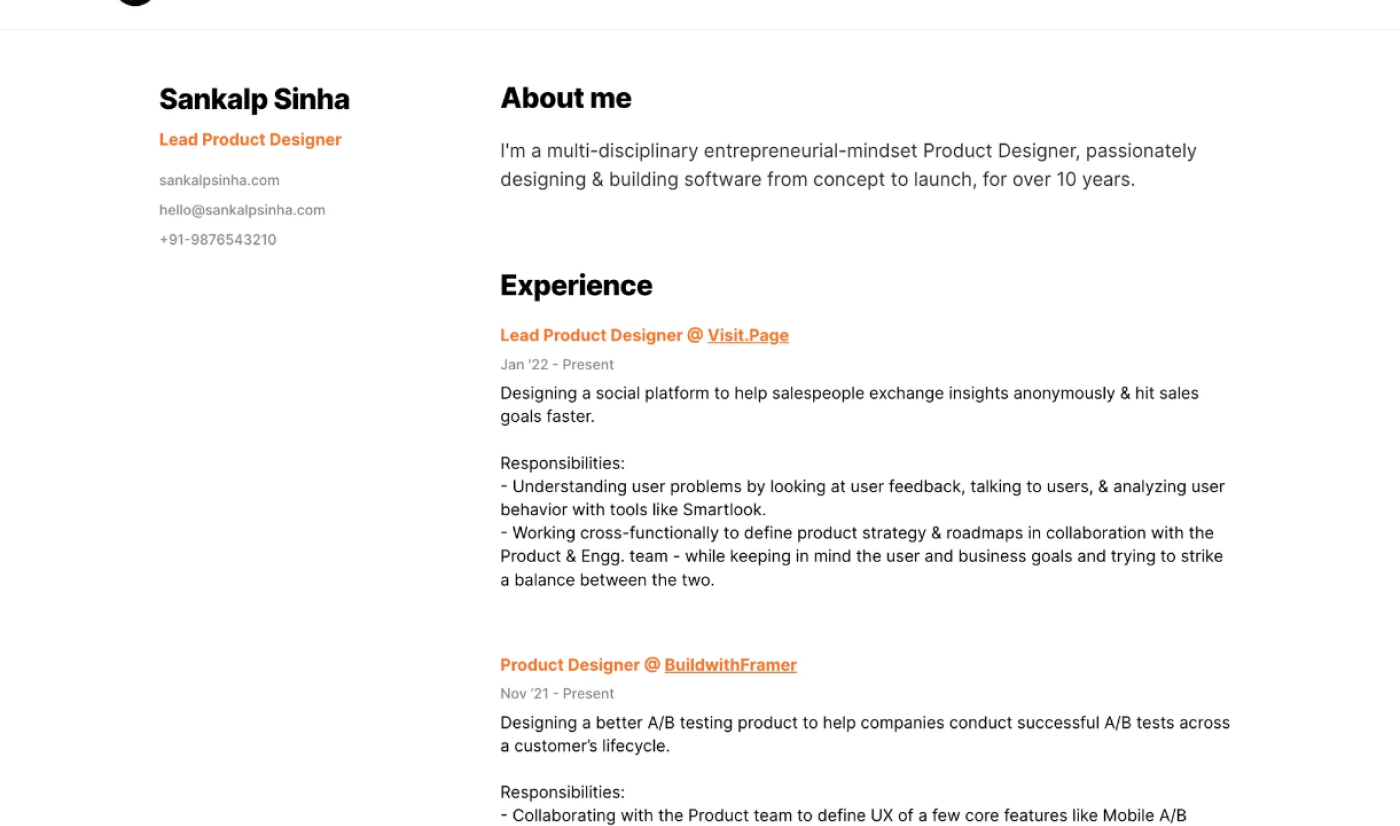The image size is (1400, 826).
Task: Open the BuildwithFramer company link
Action: [x=730, y=665]
